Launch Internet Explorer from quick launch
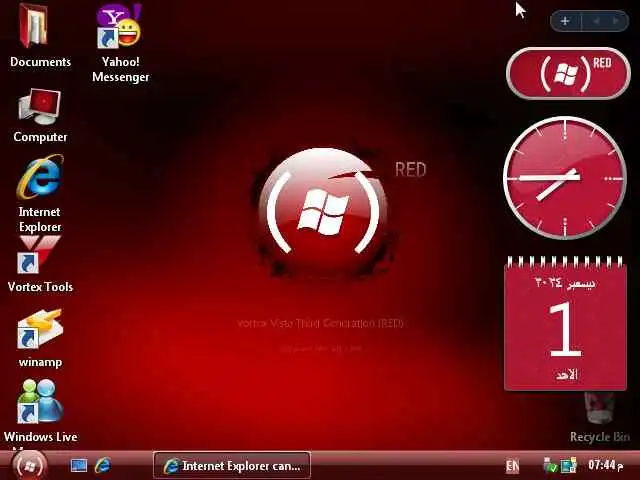The width and height of the screenshot is (640, 480). [102, 465]
